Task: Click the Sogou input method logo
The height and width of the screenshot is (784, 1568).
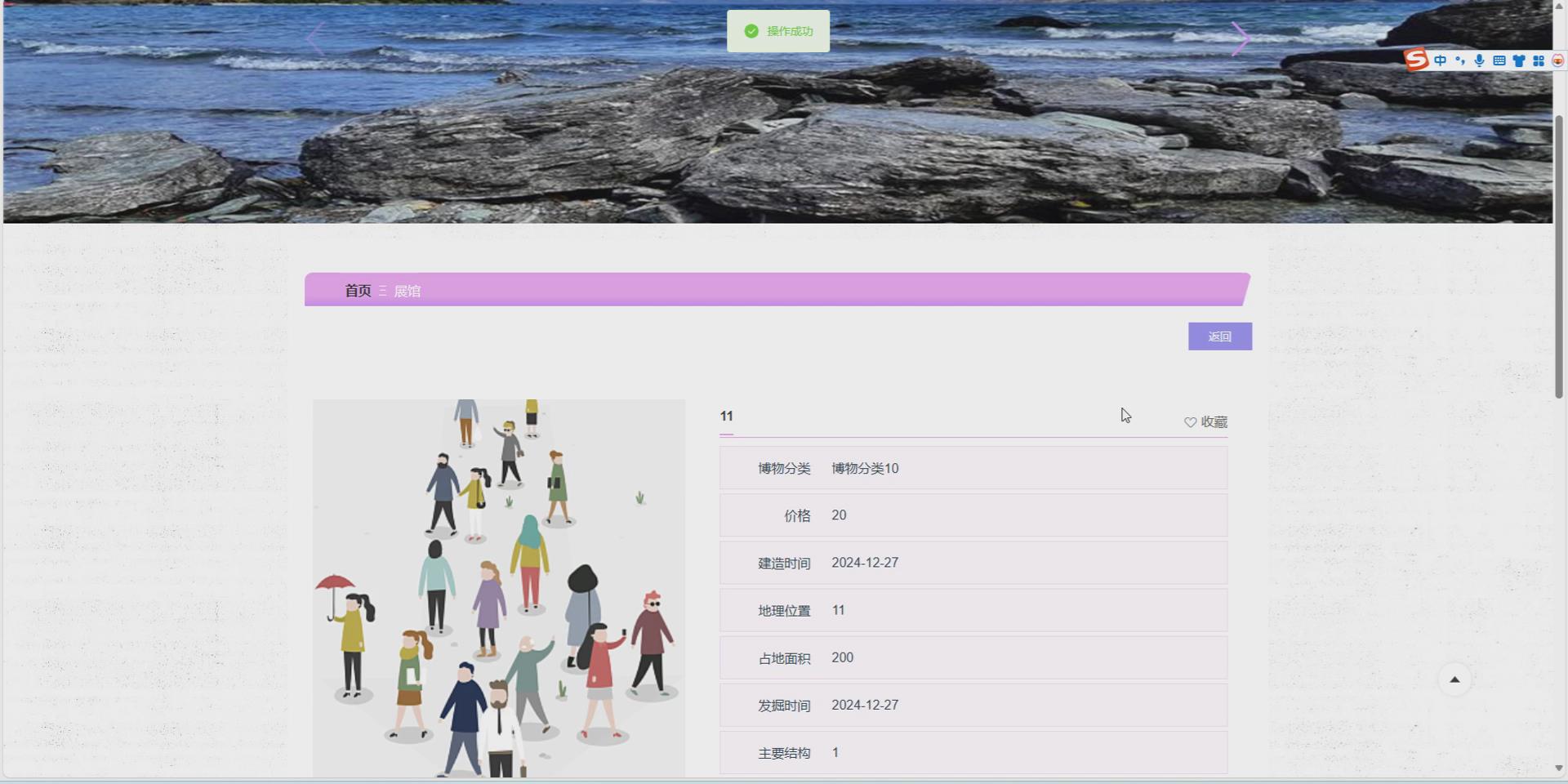Action: pos(1416,60)
